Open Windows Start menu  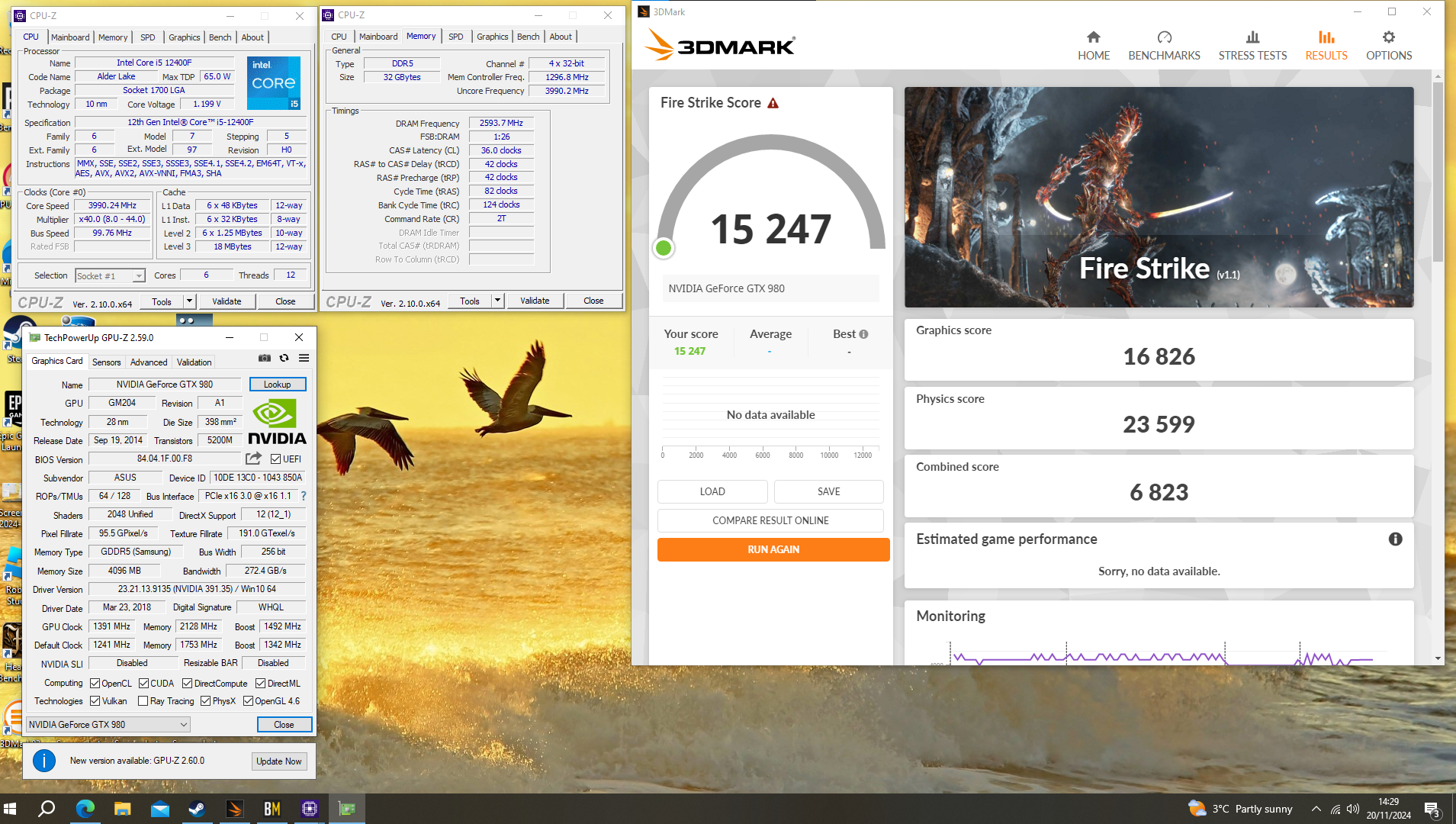coord(10,809)
